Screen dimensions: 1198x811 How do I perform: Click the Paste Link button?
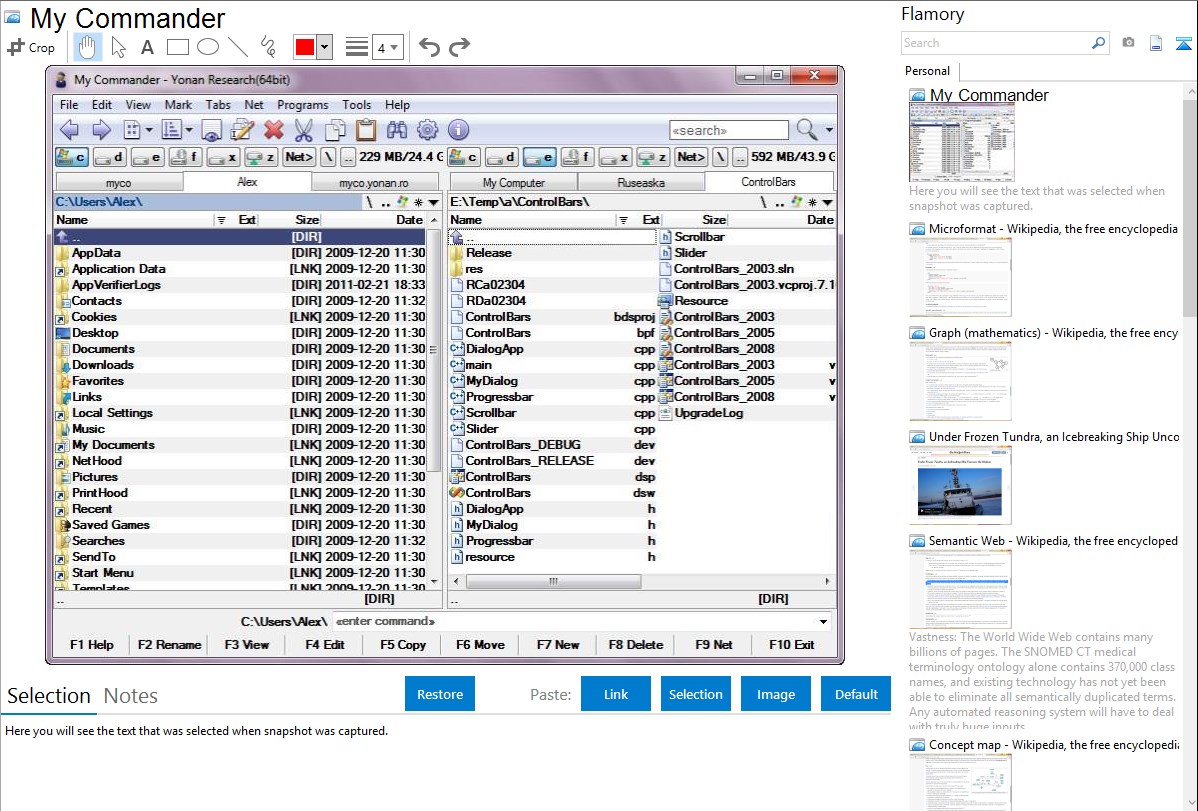point(616,694)
